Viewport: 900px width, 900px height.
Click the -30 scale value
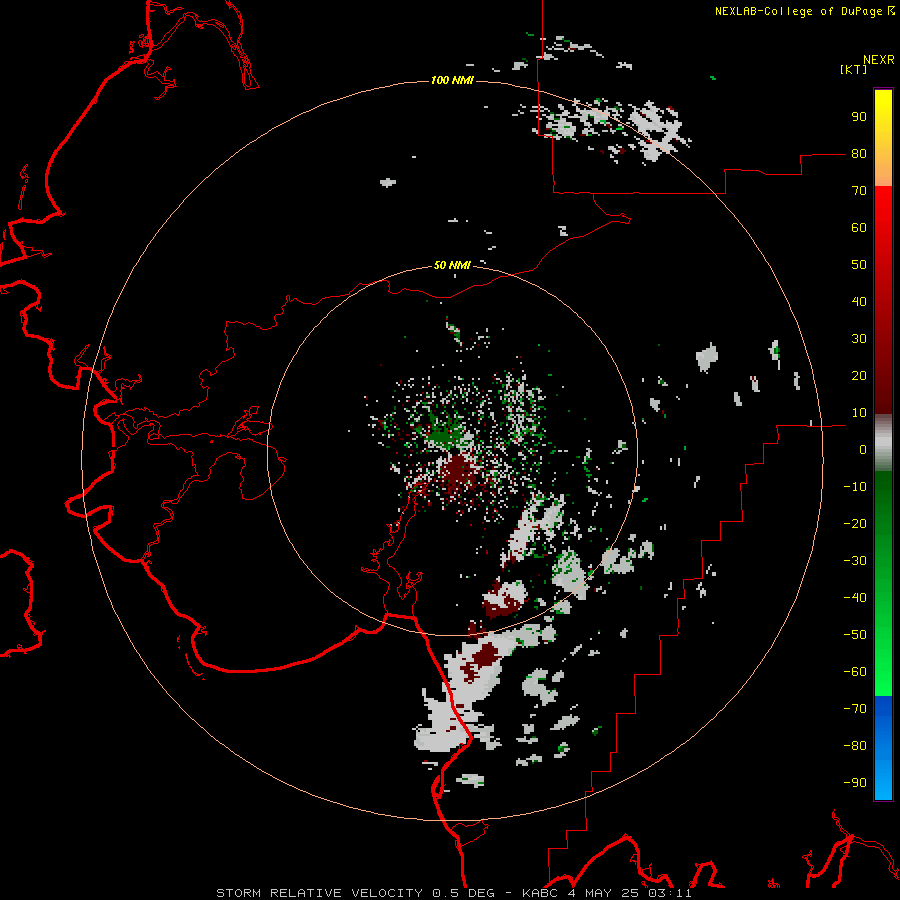click(855, 561)
